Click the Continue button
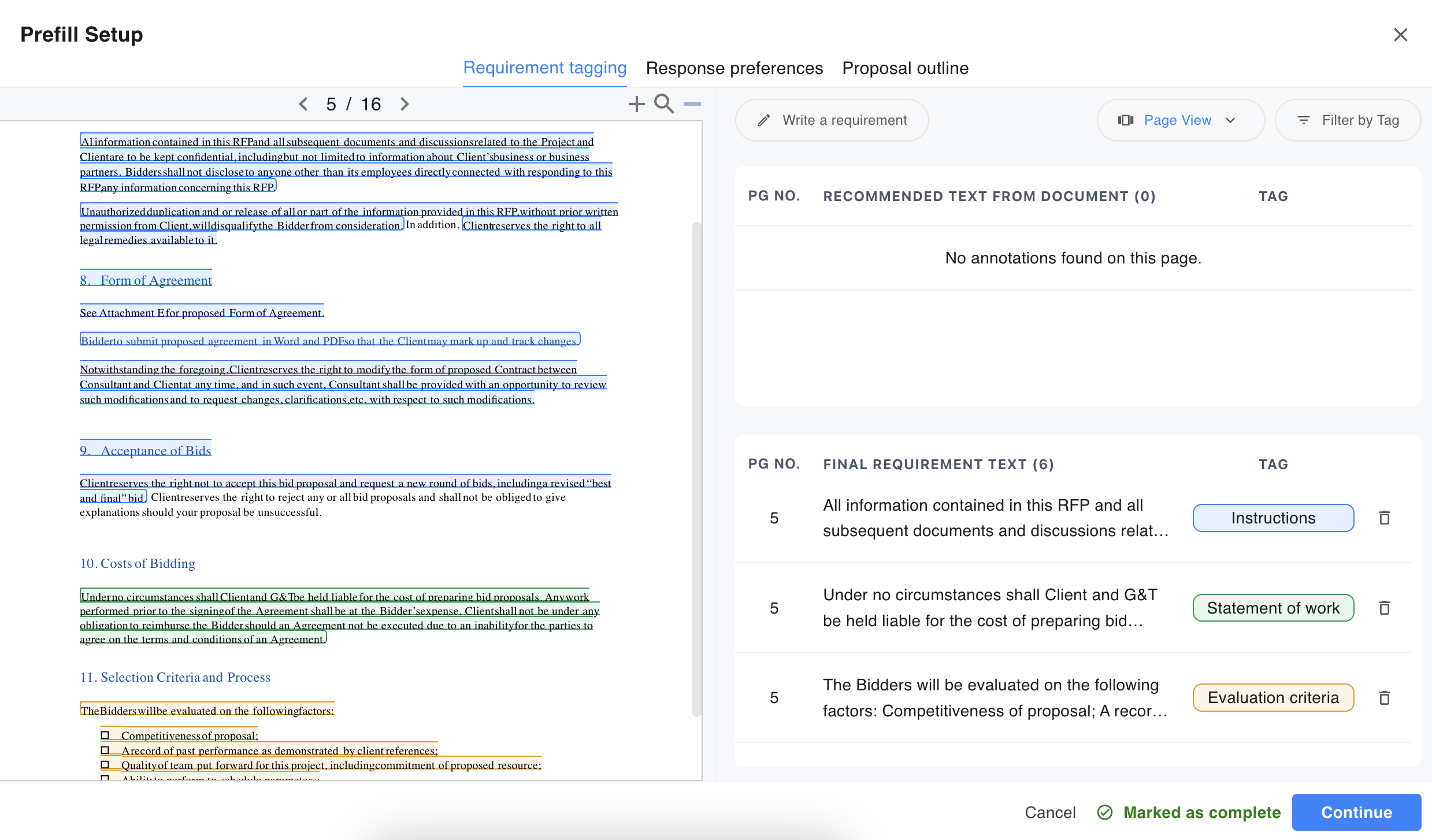This screenshot has width=1432, height=840. [1356, 812]
